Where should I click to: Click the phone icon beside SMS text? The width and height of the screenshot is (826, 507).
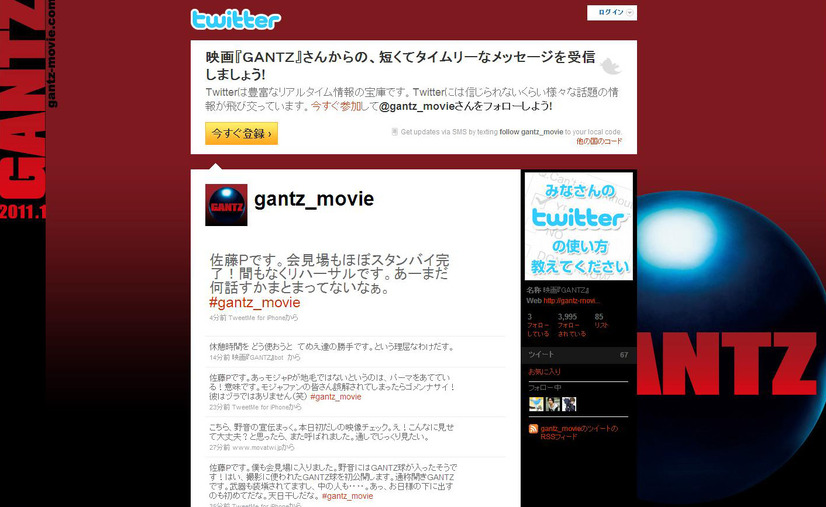(x=394, y=132)
